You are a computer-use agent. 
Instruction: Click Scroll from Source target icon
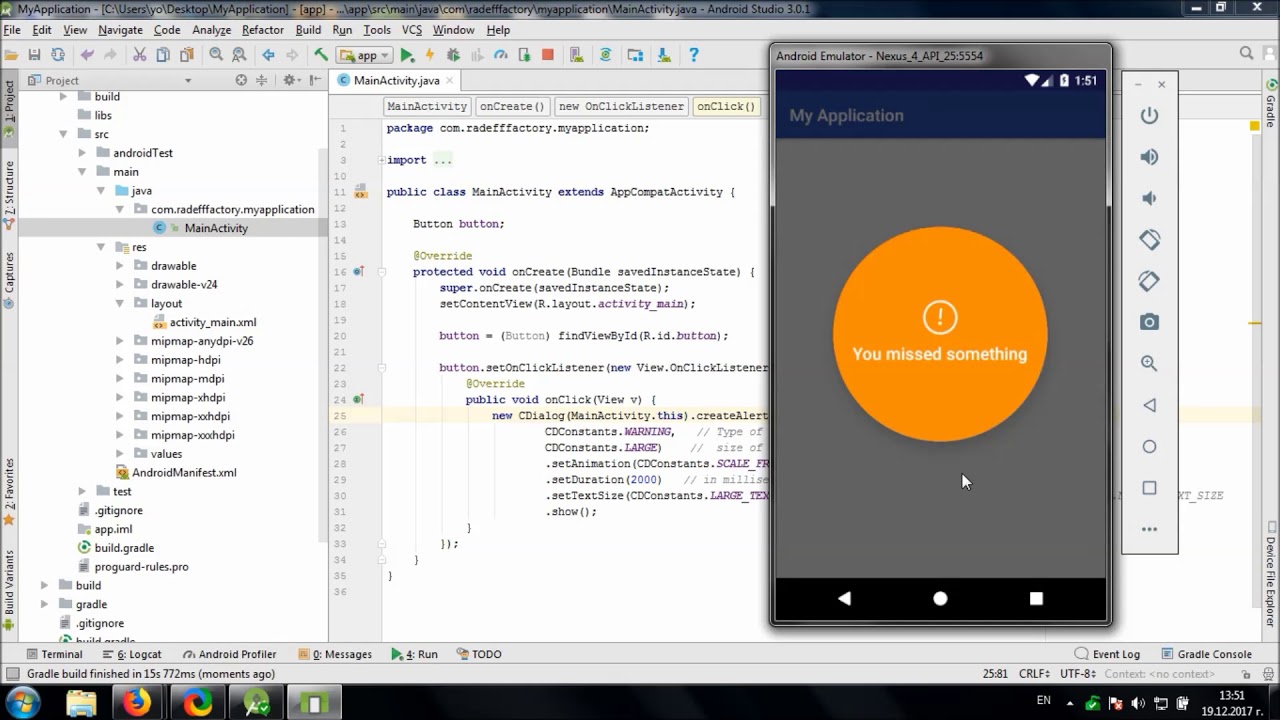[241, 80]
